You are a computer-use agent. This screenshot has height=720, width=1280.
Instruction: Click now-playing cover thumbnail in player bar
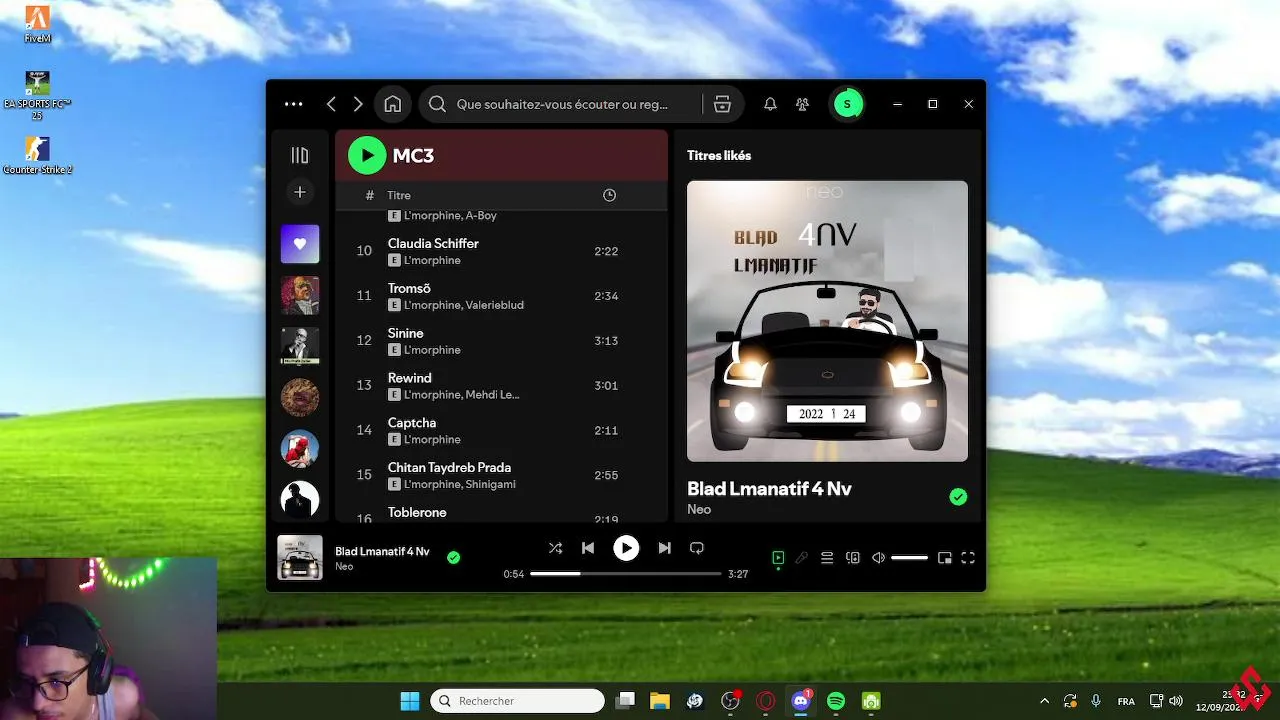coord(300,558)
